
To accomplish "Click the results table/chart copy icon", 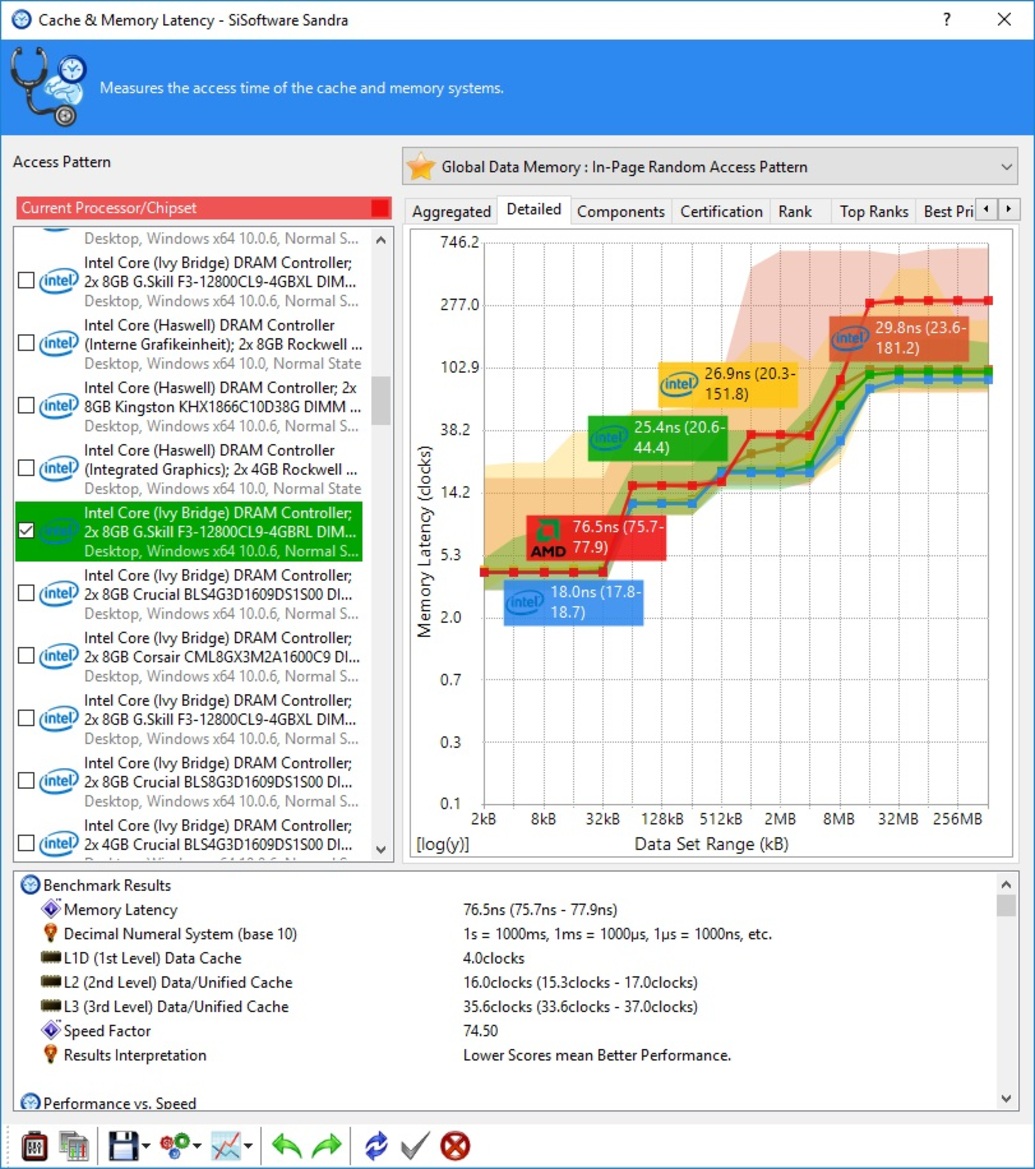I will pos(74,1146).
